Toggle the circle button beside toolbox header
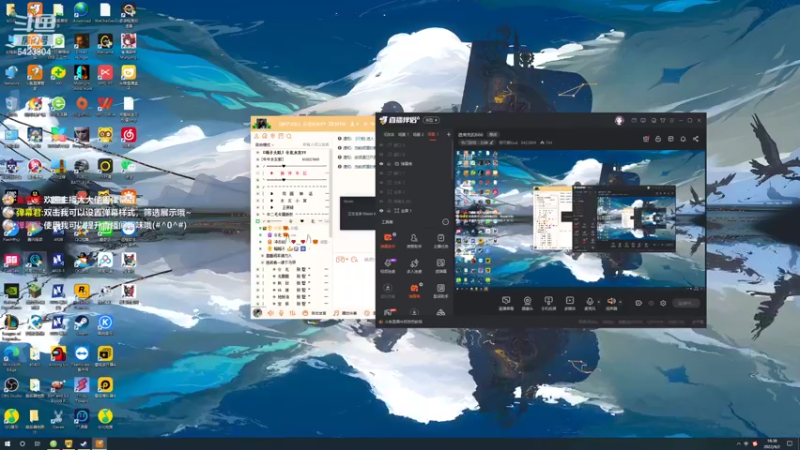 (x=445, y=222)
